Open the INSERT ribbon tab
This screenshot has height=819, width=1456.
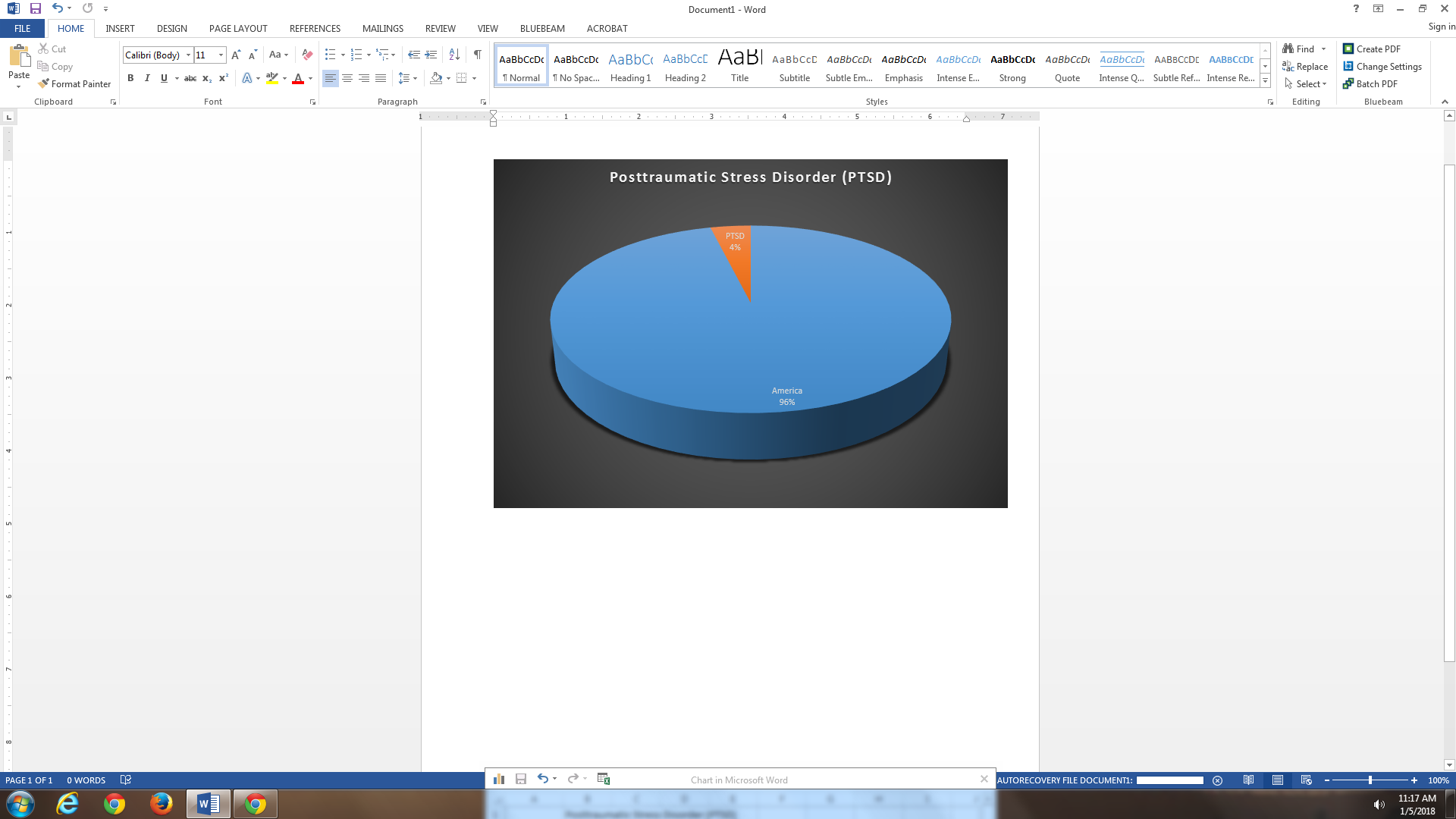click(120, 28)
